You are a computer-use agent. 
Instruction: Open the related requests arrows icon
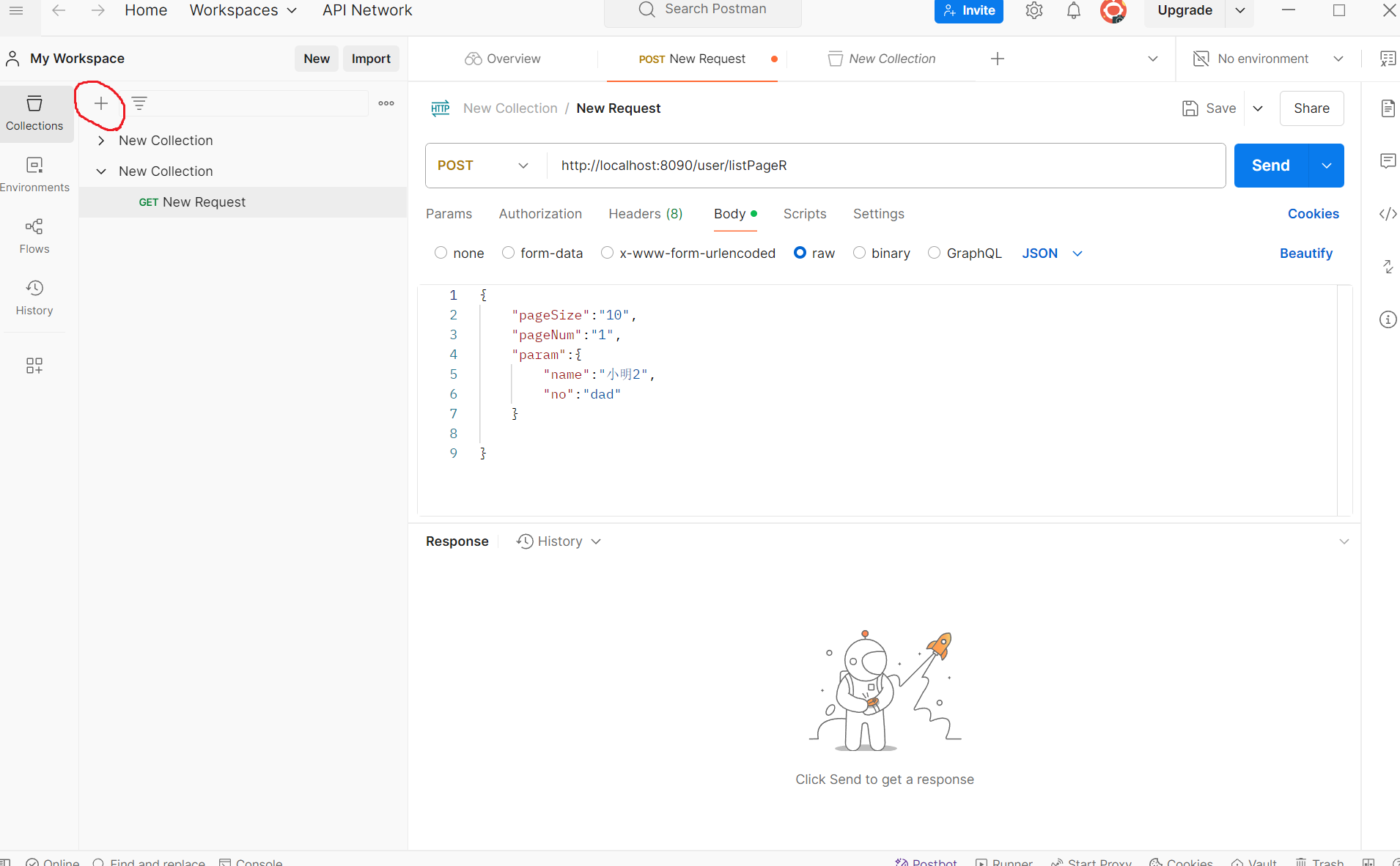point(1388,267)
